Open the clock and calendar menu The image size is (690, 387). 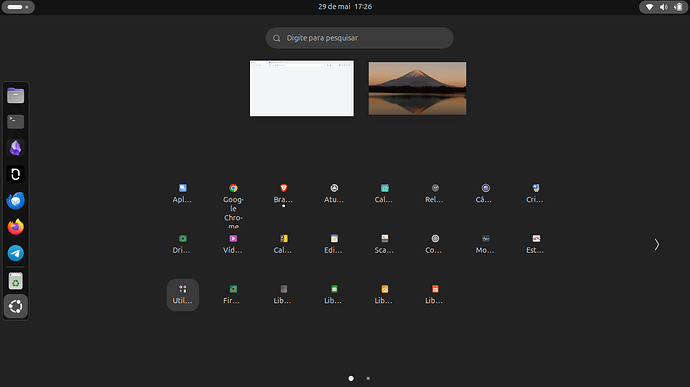click(x=345, y=7)
